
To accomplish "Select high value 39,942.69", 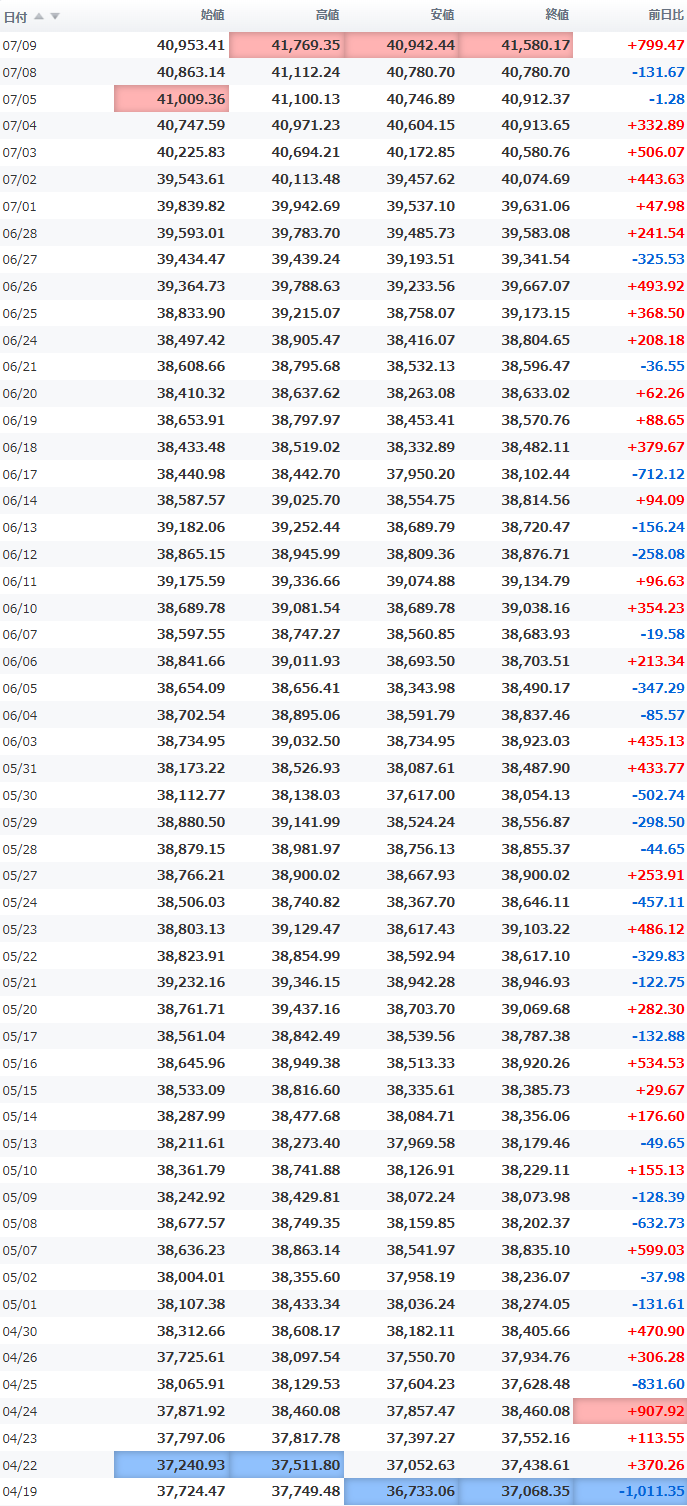I will (x=306, y=206).
